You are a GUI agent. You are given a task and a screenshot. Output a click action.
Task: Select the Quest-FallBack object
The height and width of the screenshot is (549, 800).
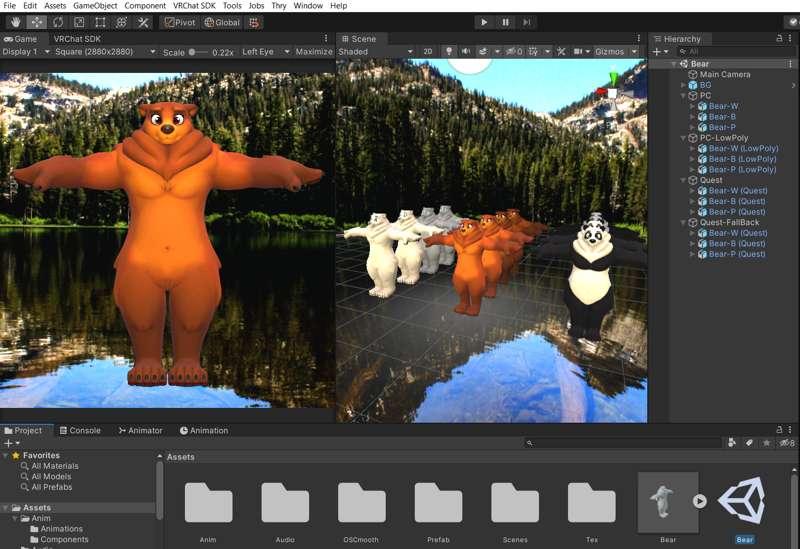pyautogui.click(x=729, y=222)
